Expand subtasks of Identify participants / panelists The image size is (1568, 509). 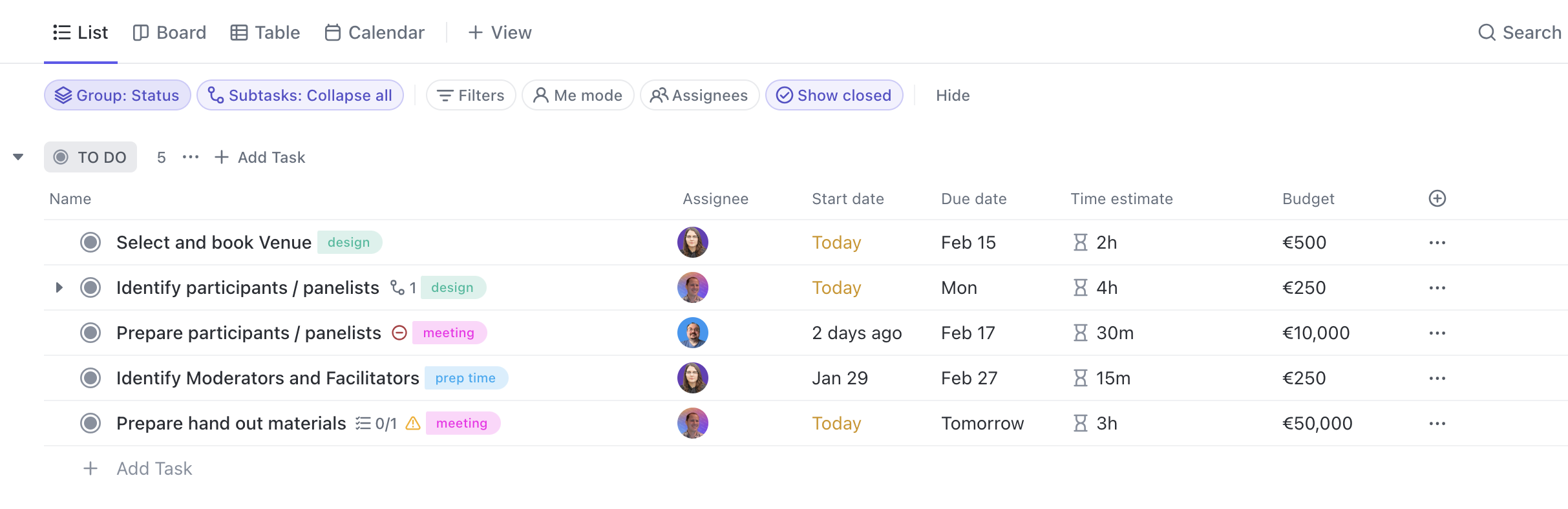pyautogui.click(x=59, y=287)
